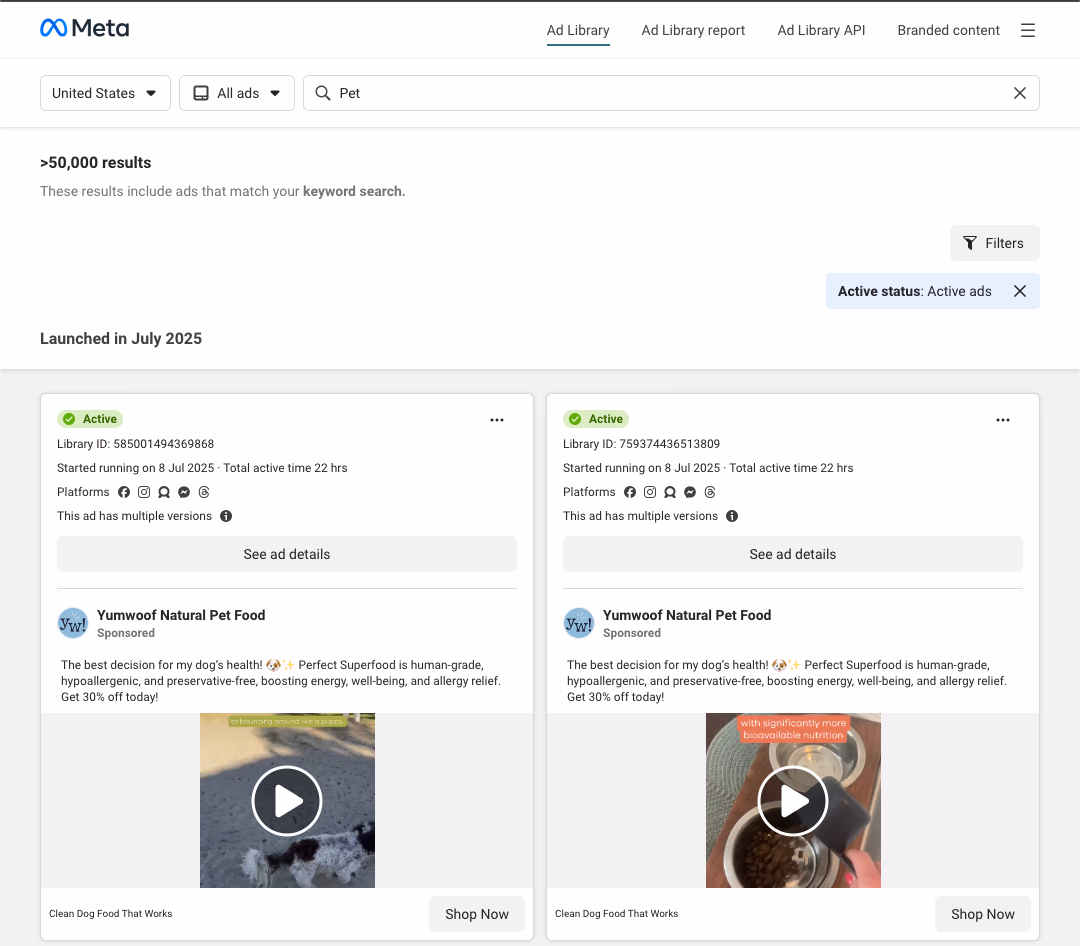Click Instagram platform icon on ad 585001494369868
The width and height of the screenshot is (1080, 946).
(144, 492)
